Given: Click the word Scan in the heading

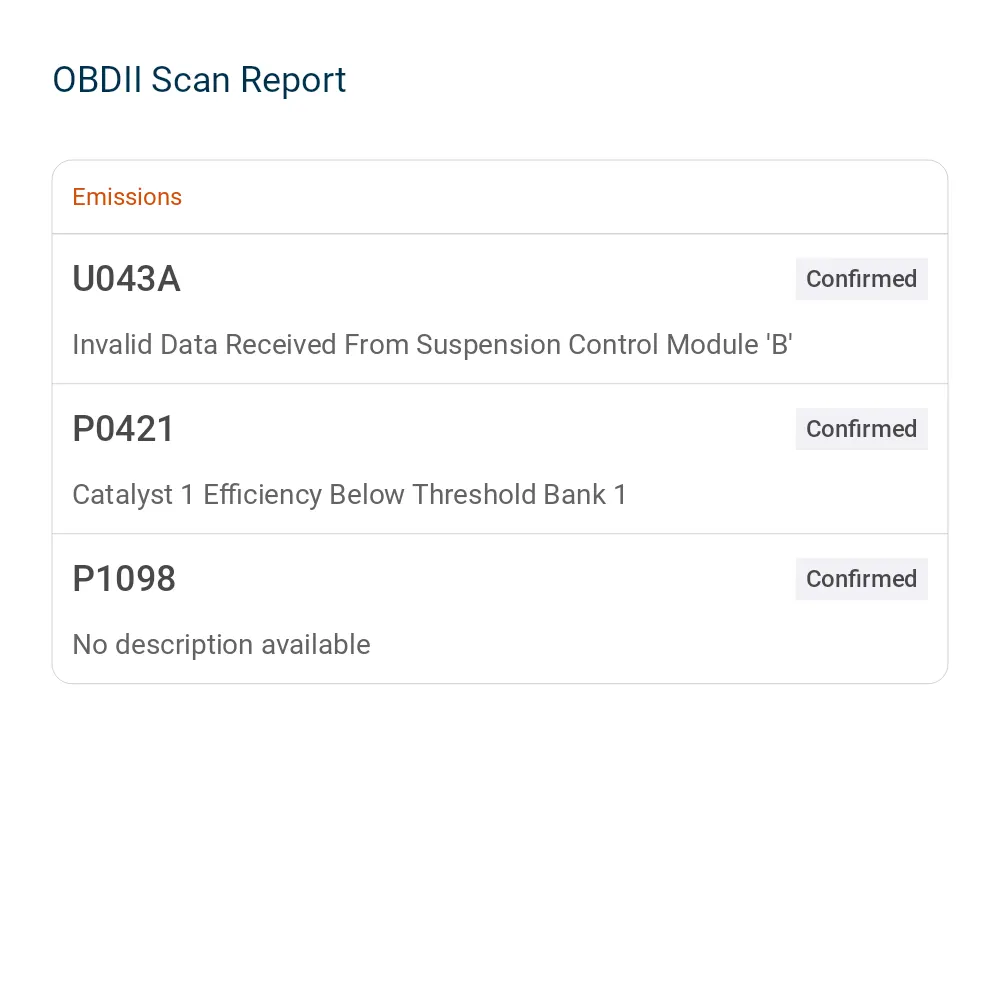Looking at the screenshot, I should [191, 80].
